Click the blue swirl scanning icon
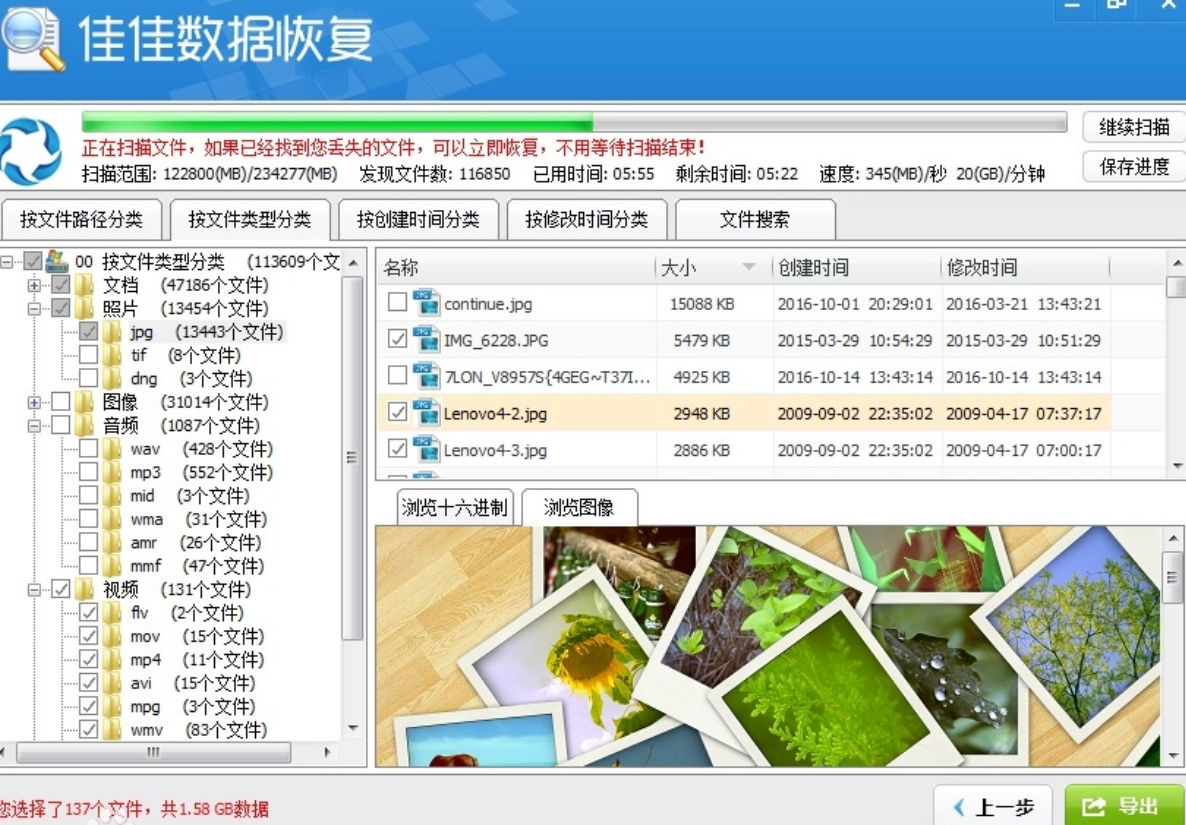The image size is (1186, 825). [31, 151]
